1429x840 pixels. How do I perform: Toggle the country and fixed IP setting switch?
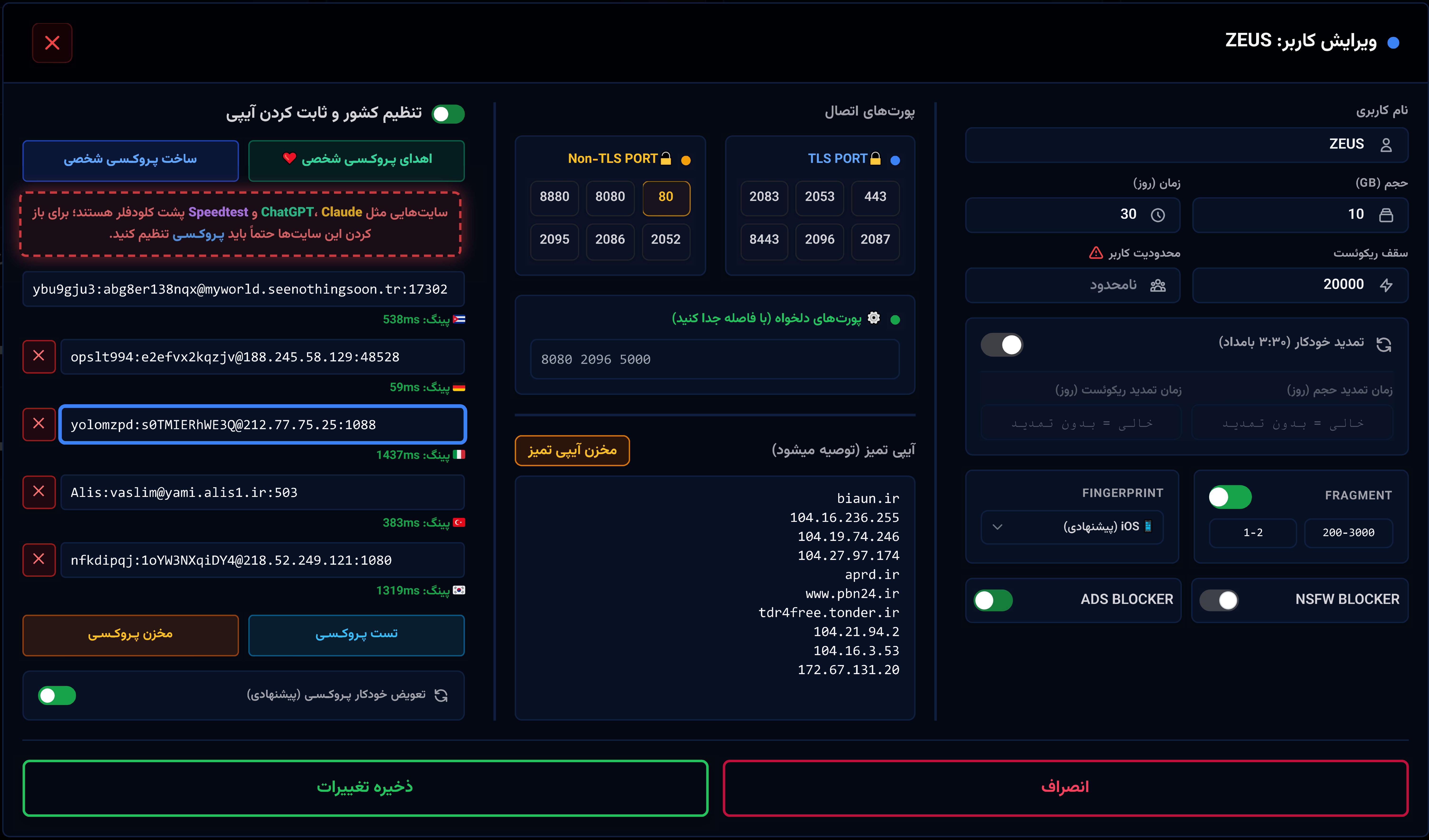click(x=448, y=114)
